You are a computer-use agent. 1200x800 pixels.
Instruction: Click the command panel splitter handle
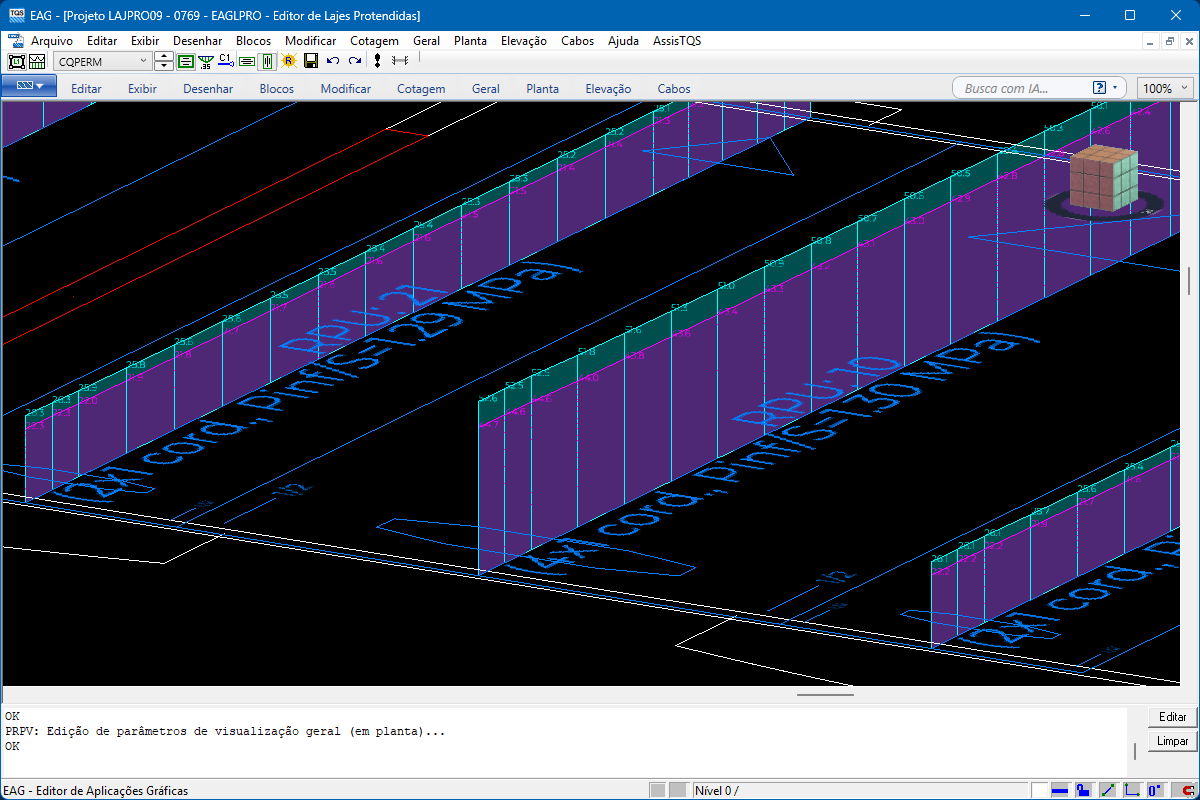click(x=825, y=694)
